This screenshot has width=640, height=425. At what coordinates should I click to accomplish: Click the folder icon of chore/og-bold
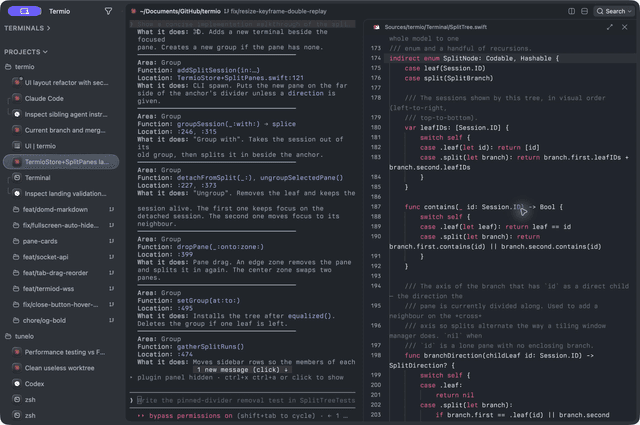coord(16,320)
